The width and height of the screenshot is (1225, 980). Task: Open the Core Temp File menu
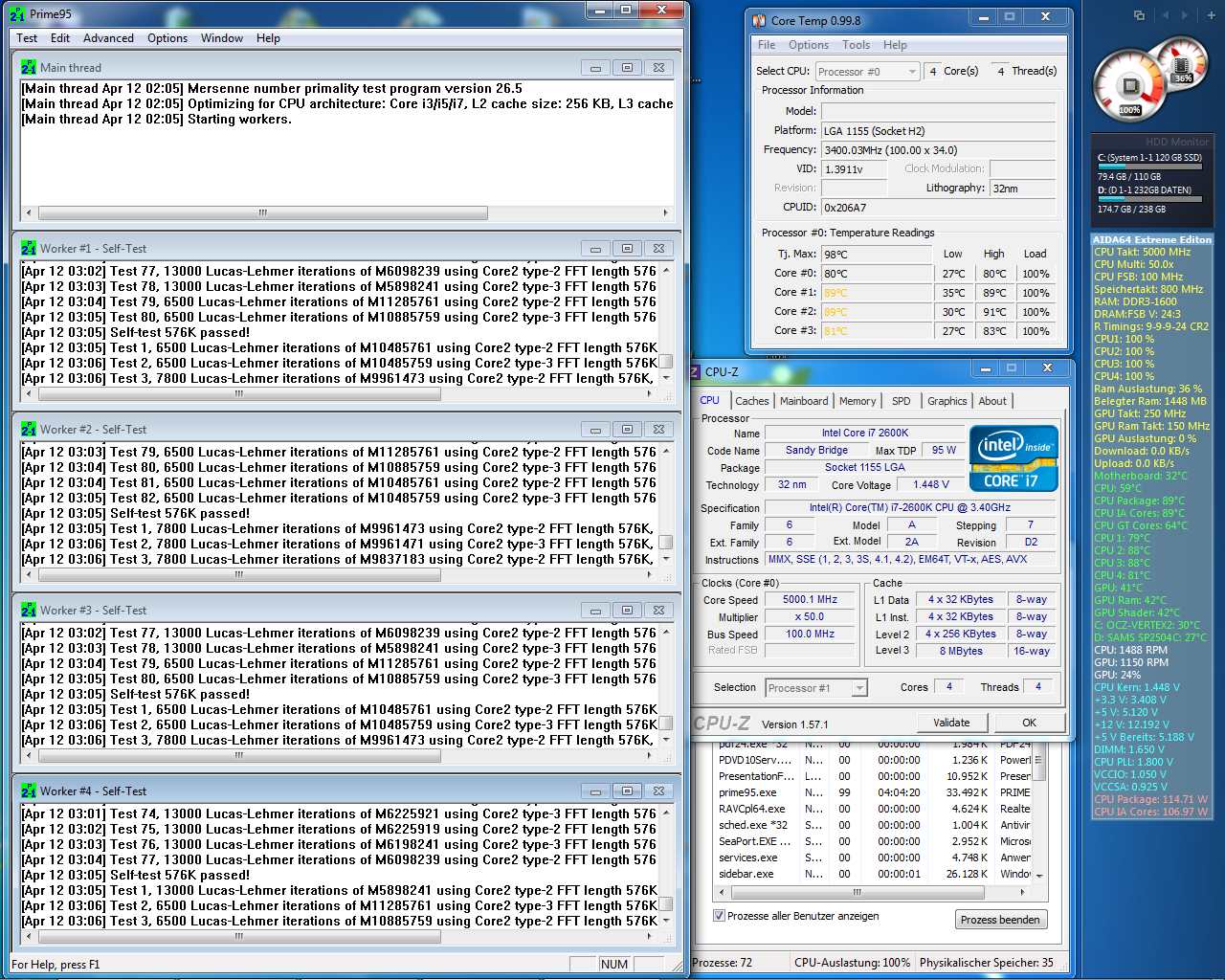pos(767,45)
